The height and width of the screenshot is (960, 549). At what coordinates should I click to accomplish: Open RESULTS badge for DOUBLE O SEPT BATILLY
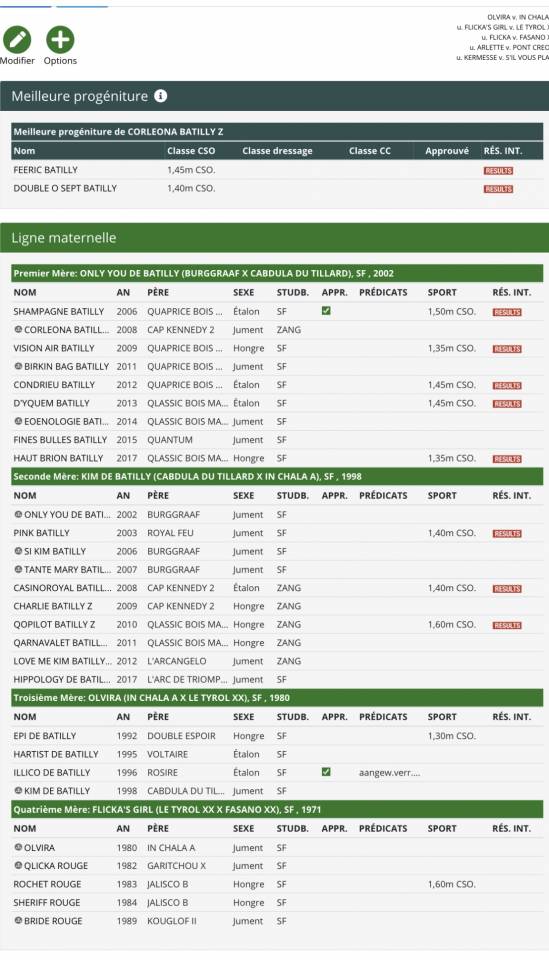pyautogui.click(x=498, y=189)
